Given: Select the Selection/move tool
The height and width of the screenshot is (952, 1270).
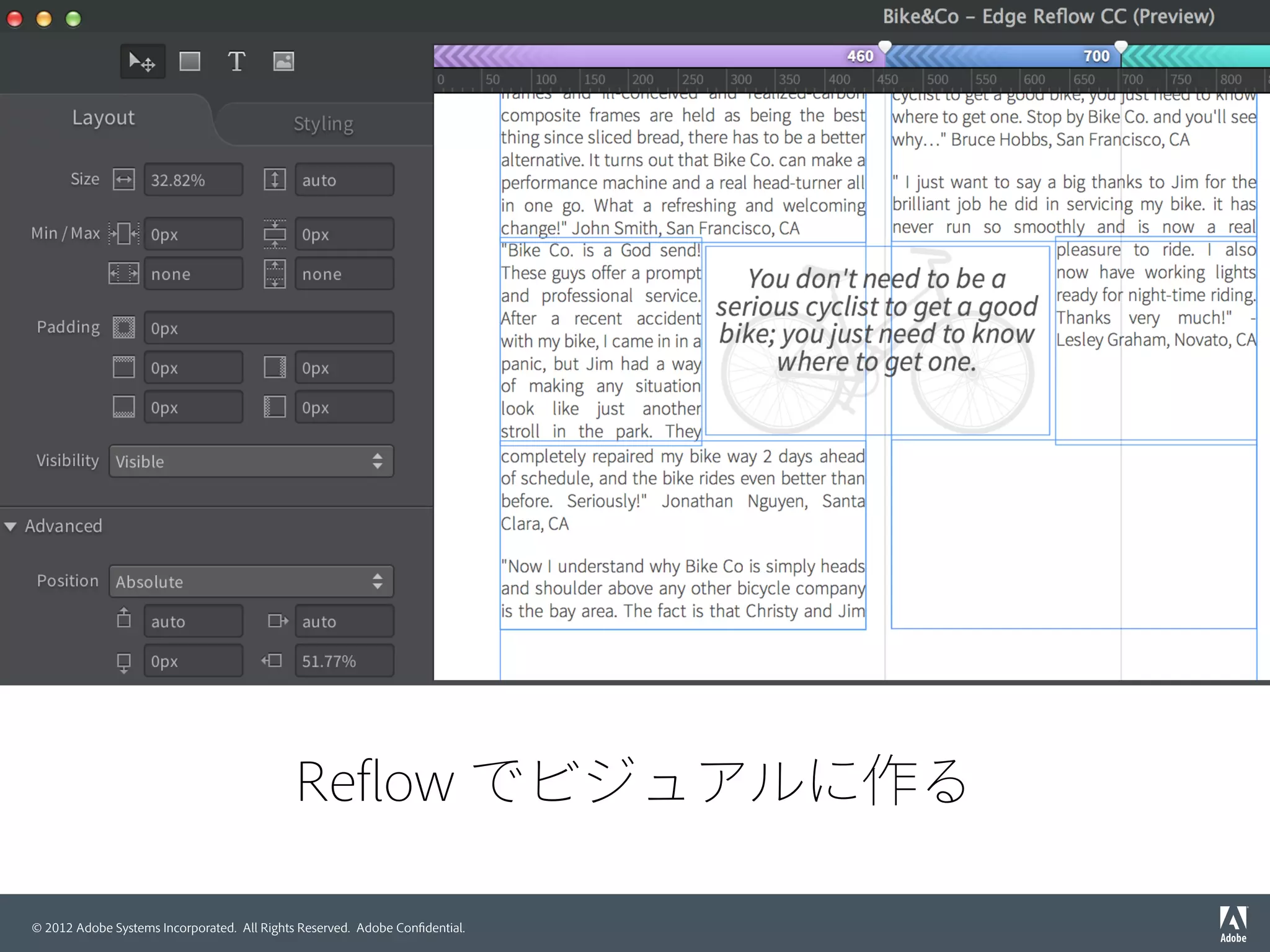Looking at the screenshot, I should coord(143,61).
